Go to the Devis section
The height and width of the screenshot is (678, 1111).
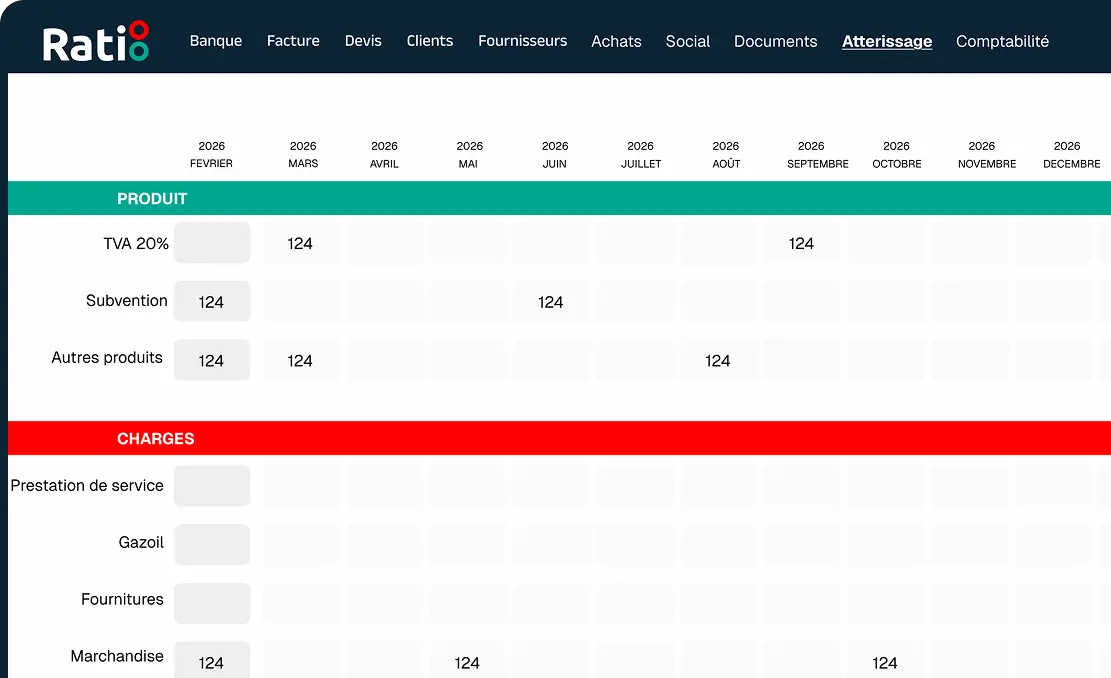363,41
